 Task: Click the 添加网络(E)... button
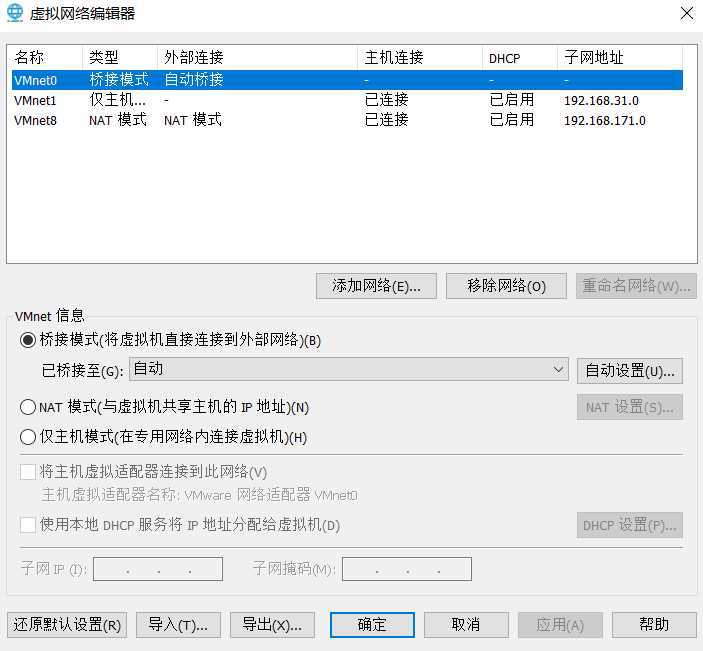(x=376, y=286)
